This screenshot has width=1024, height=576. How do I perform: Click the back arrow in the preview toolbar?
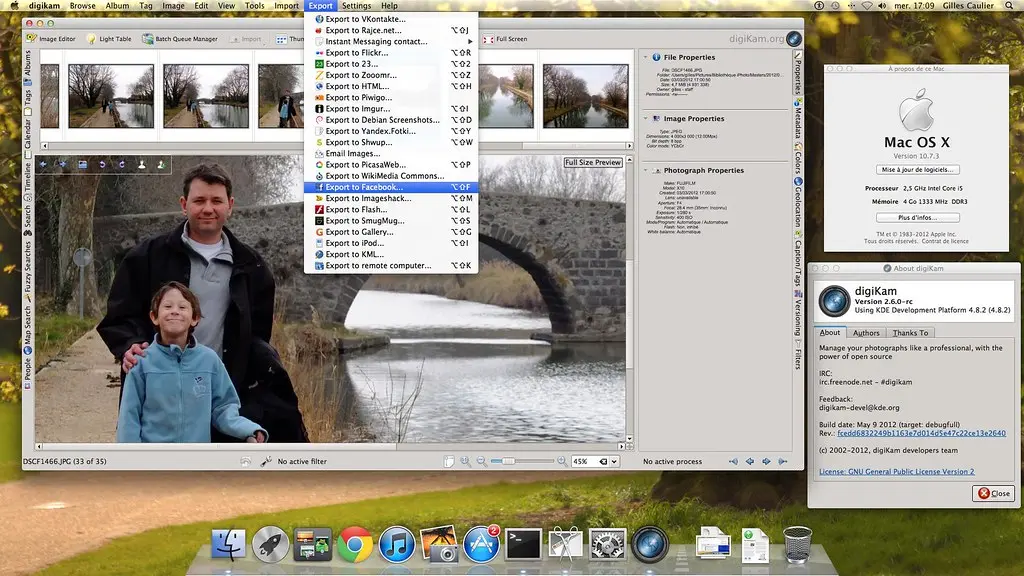(43, 164)
